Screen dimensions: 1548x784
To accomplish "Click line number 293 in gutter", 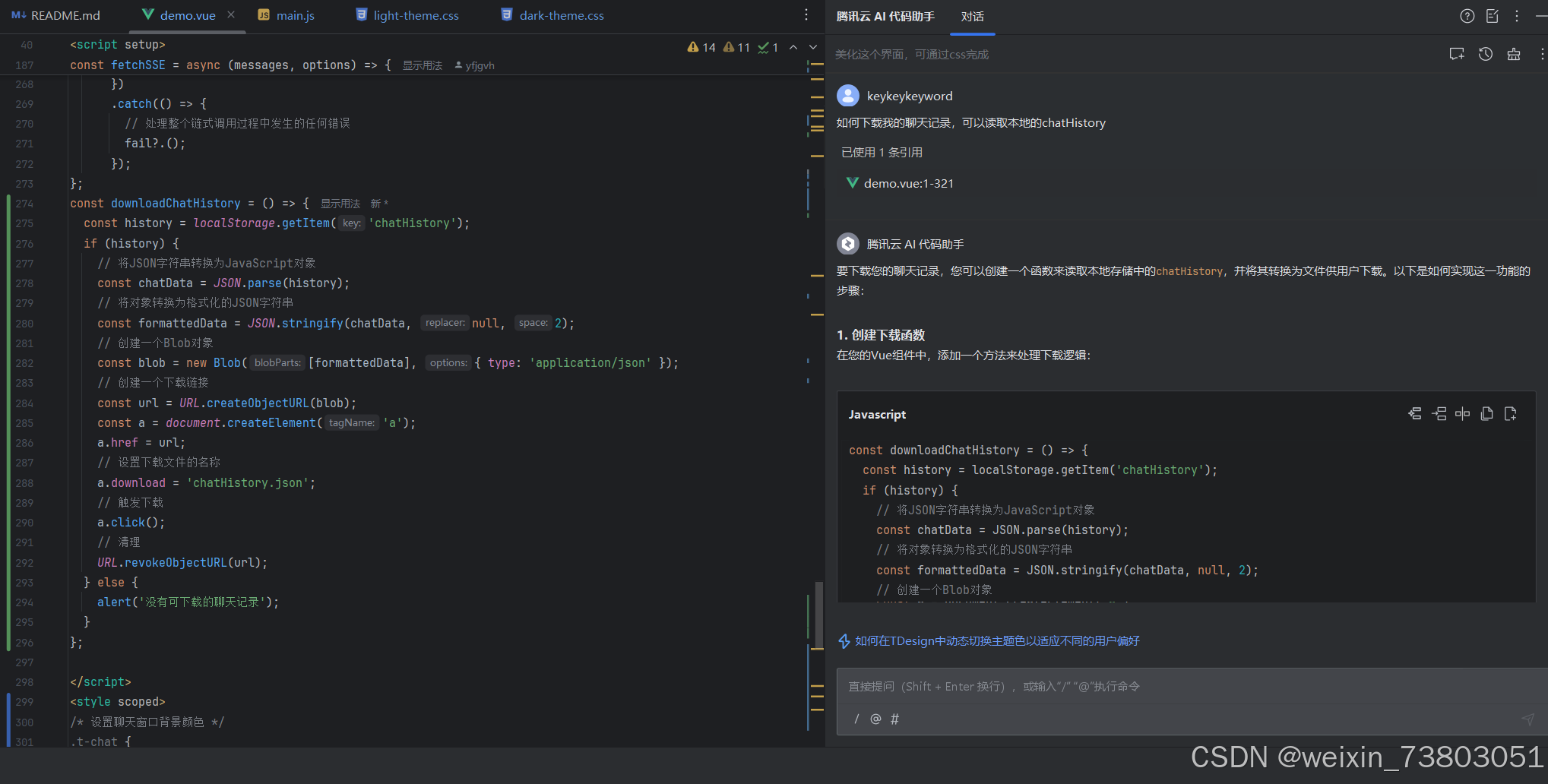I will (24, 583).
